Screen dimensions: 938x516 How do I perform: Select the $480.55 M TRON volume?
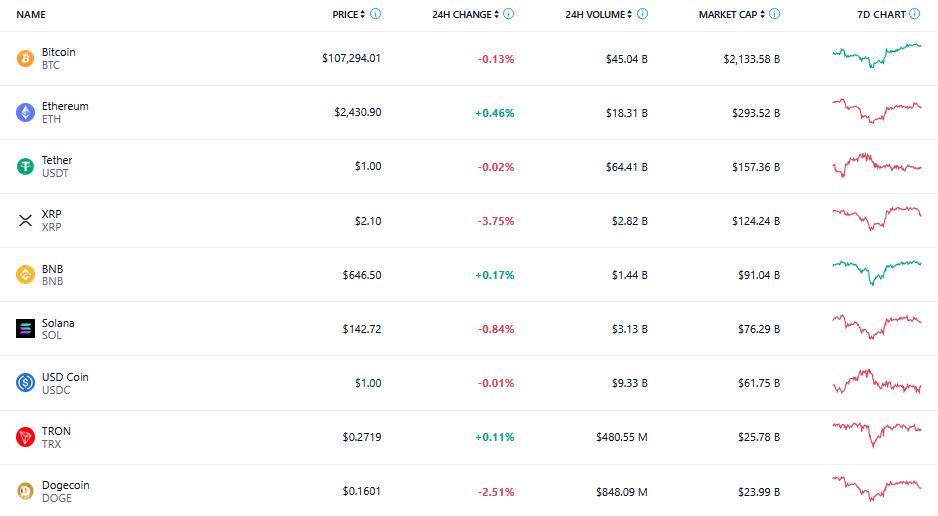click(x=622, y=437)
